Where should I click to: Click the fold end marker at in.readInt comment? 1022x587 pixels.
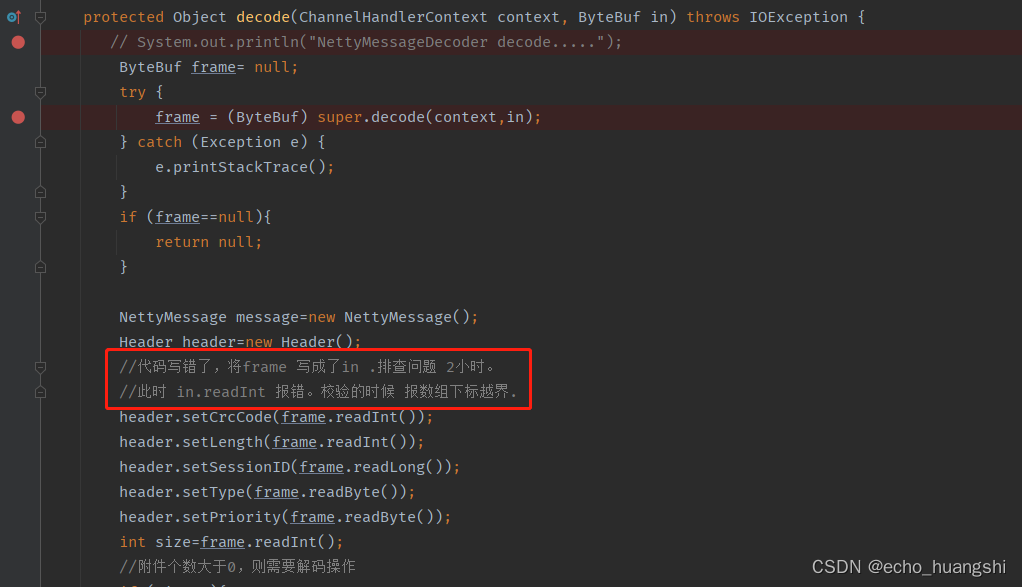tap(40, 392)
